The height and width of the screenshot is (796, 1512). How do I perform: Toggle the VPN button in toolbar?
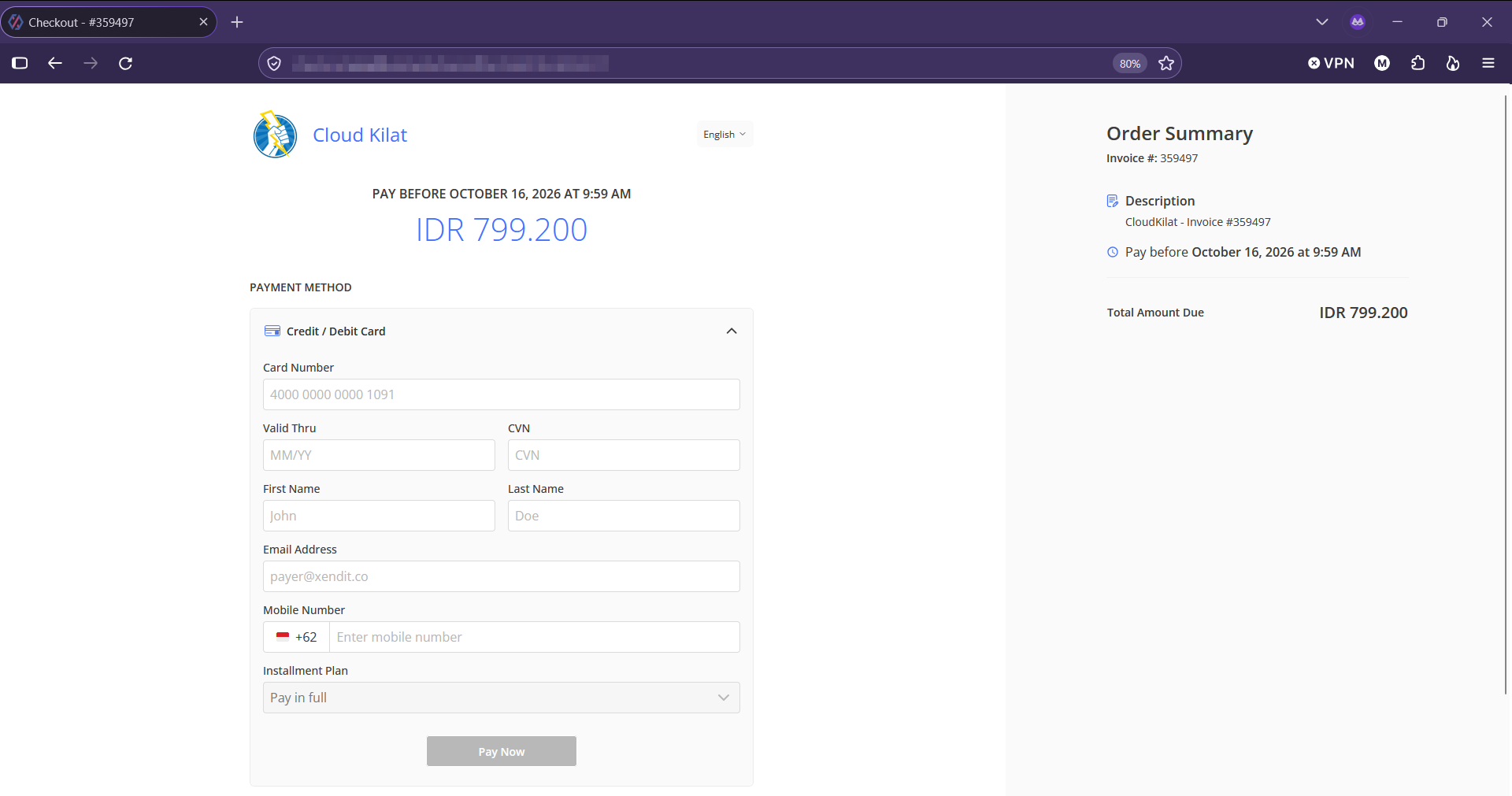[x=1331, y=63]
